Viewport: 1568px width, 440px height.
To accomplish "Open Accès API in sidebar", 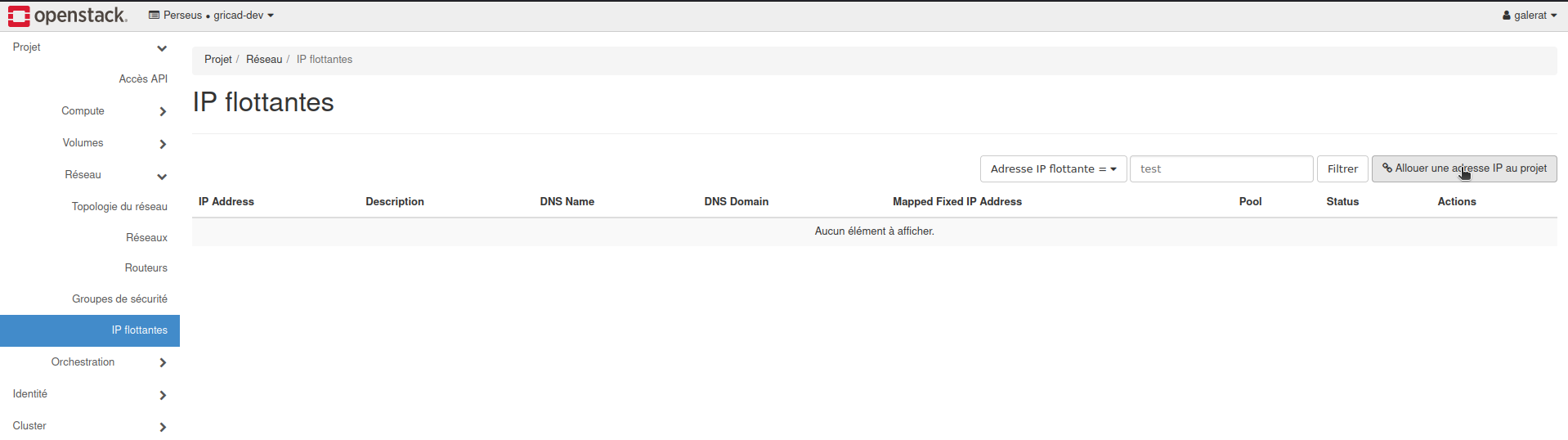I will coord(143,79).
